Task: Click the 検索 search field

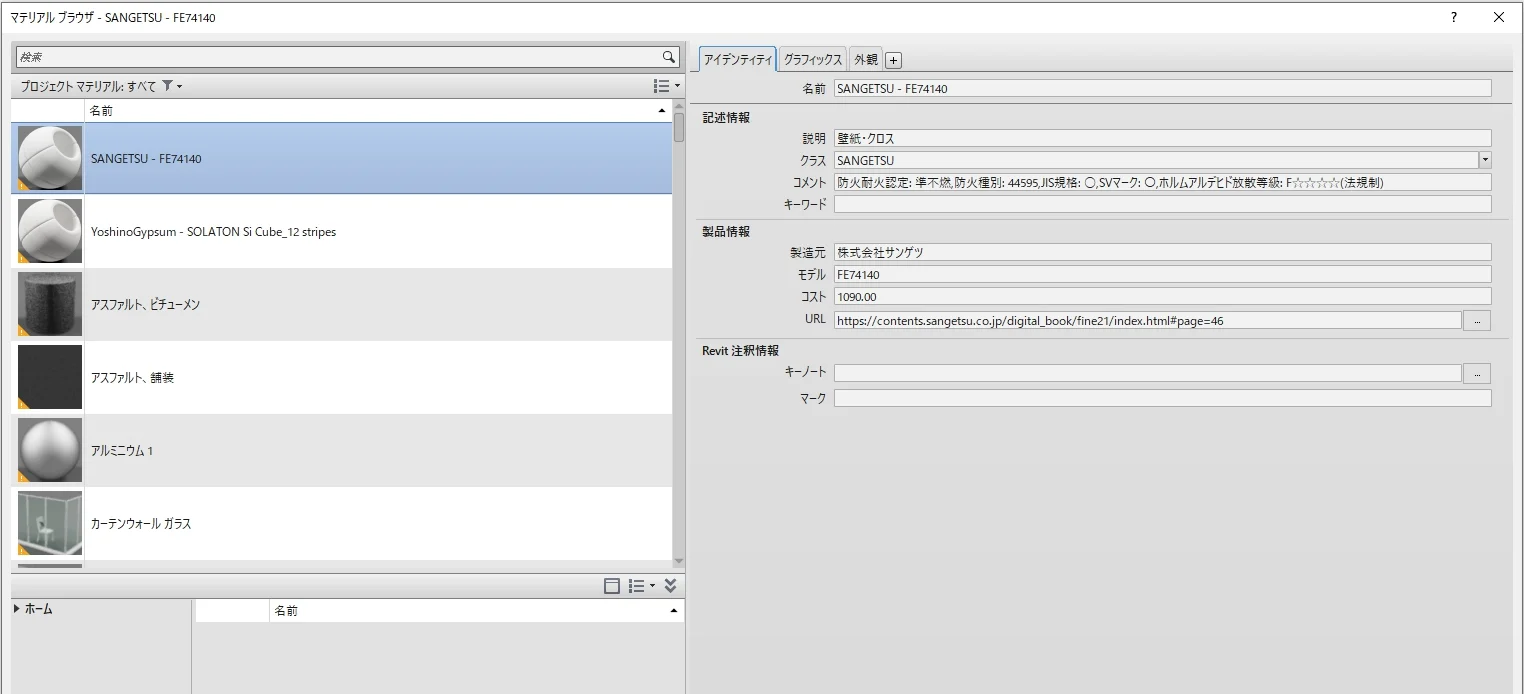Action: point(339,57)
